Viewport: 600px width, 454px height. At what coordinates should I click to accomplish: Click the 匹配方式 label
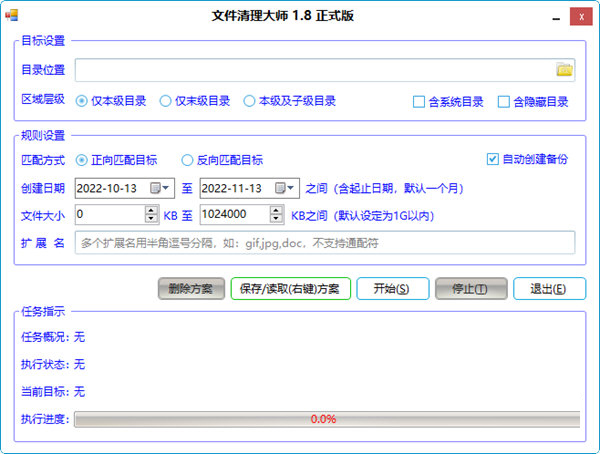(43, 160)
